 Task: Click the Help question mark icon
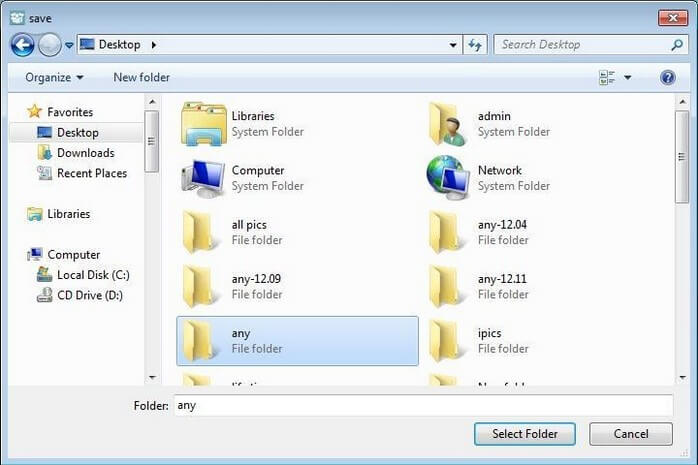tap(668, 77)
